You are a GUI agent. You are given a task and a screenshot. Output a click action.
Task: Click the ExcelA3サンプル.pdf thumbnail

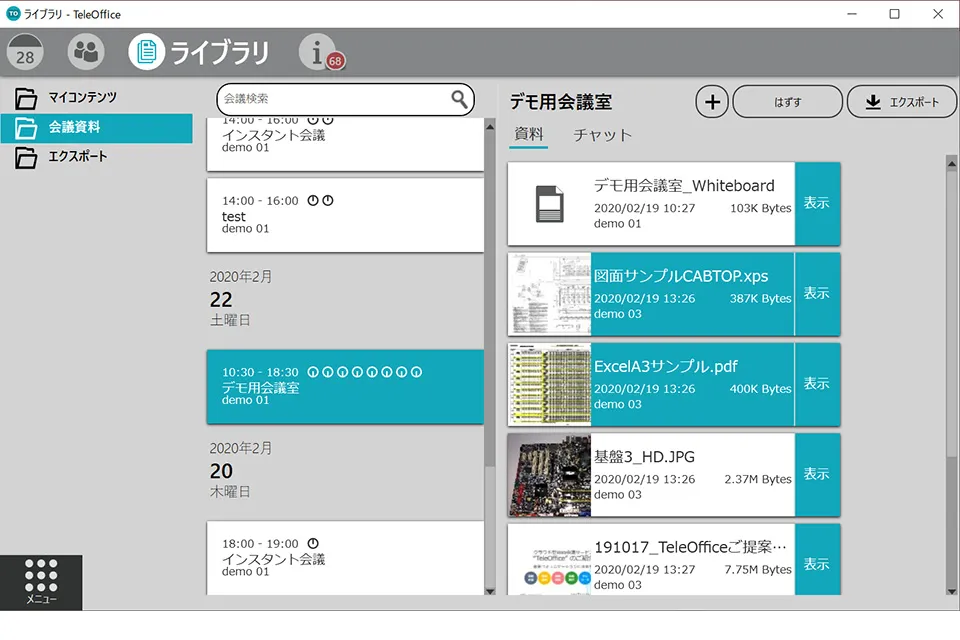tap(549, 384)
